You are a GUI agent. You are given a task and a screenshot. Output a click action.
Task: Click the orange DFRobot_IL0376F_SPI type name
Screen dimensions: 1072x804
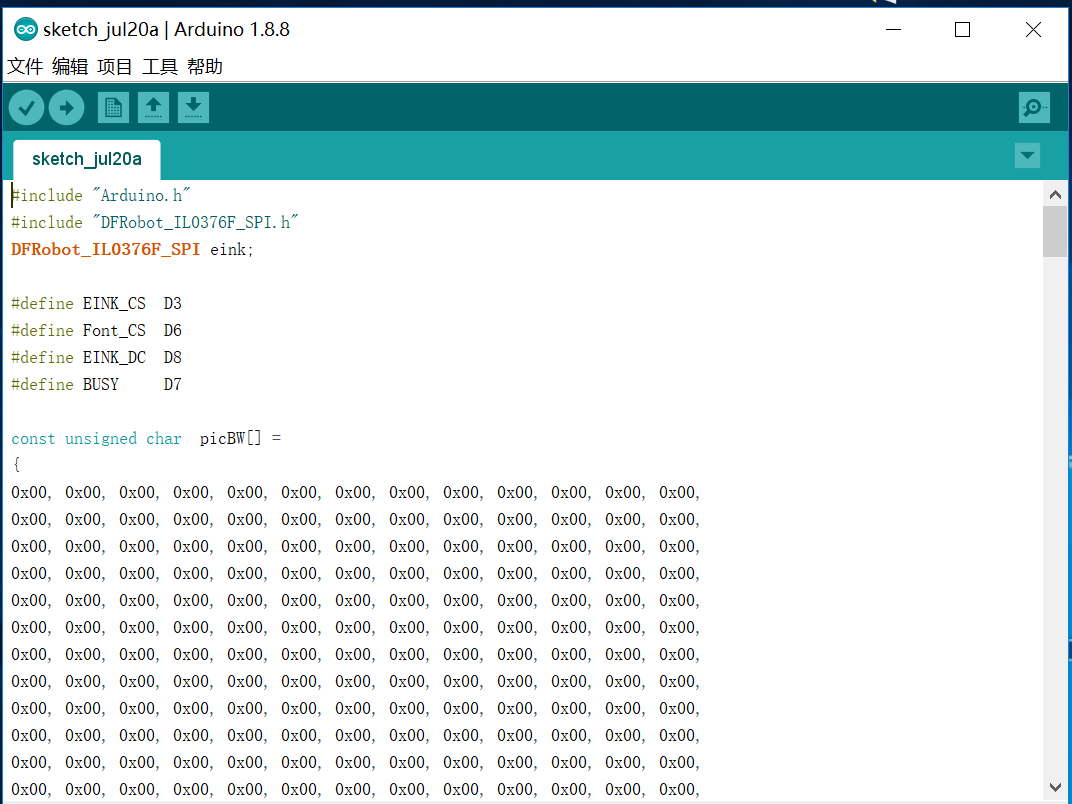click(x=105, y=250)
